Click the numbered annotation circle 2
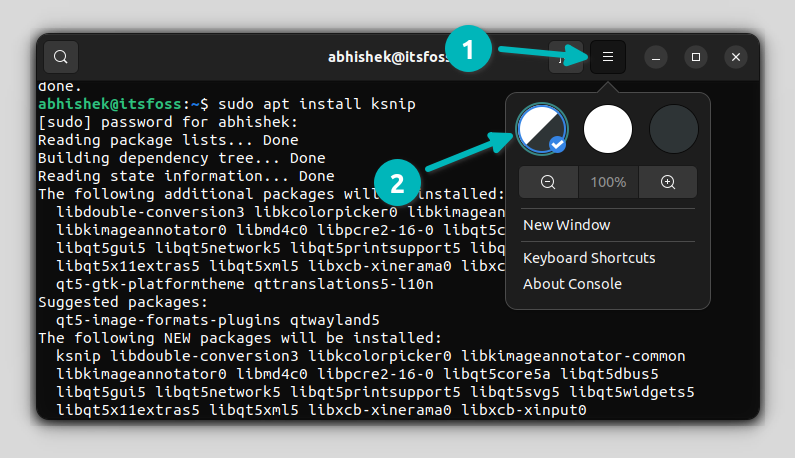Screen dimensions: 795x458 [x=397, y=182]
